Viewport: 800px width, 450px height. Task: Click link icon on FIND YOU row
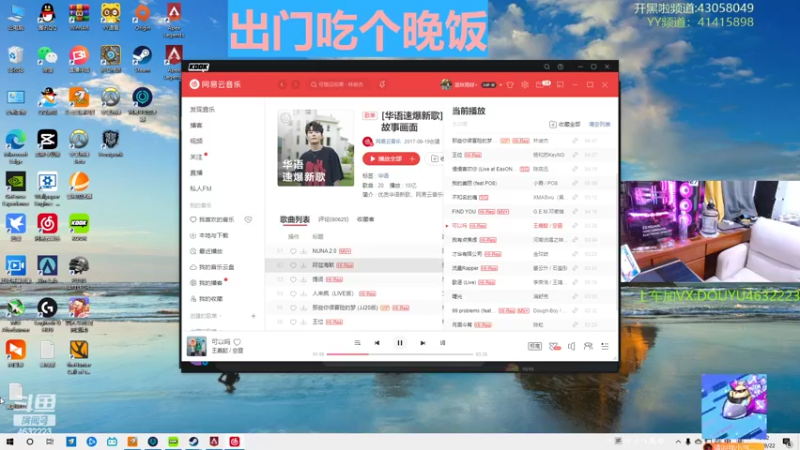(575, 211)
